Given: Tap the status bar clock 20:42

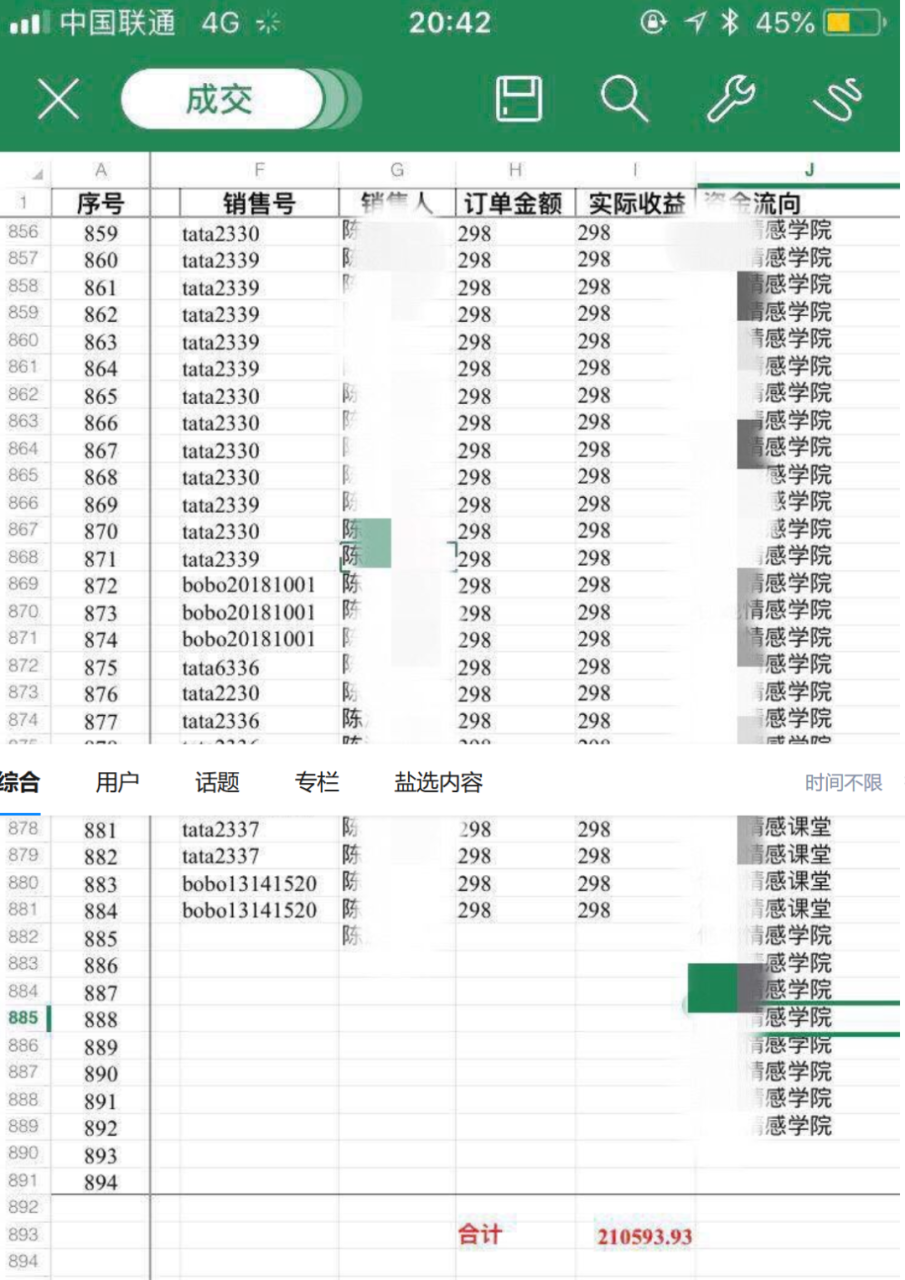Looking at the screenshot, I should coord(450,23).
